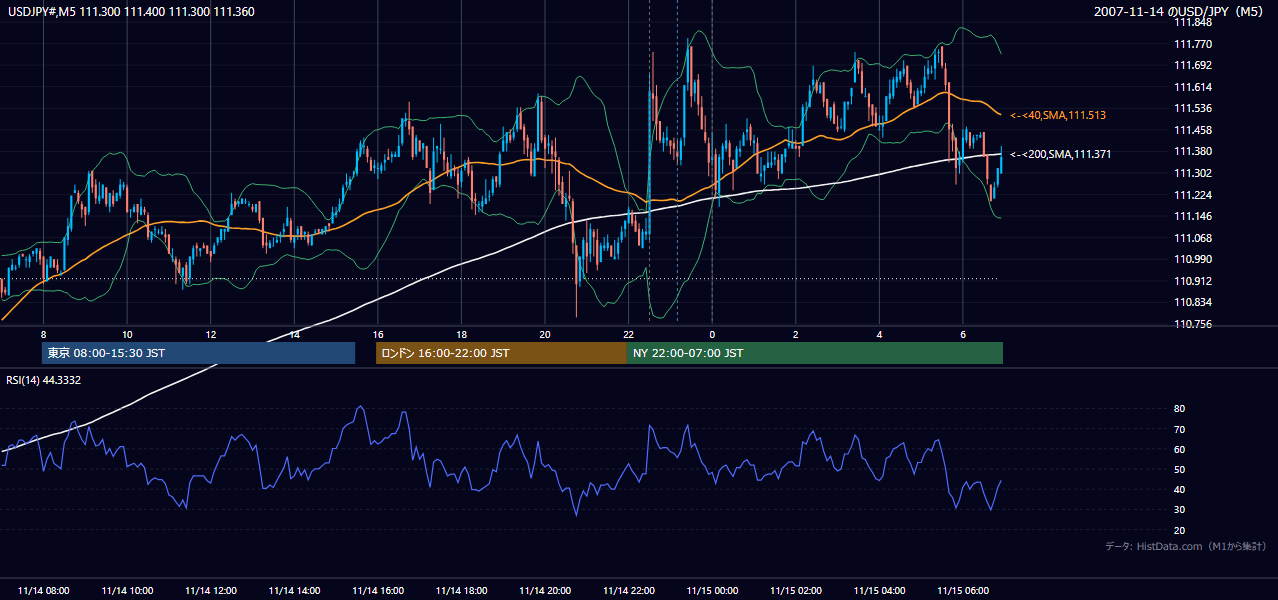Click the RSI(14) 44.3332 indicator label
This screenshot has height=600, width=1278.
coord(44,379)
